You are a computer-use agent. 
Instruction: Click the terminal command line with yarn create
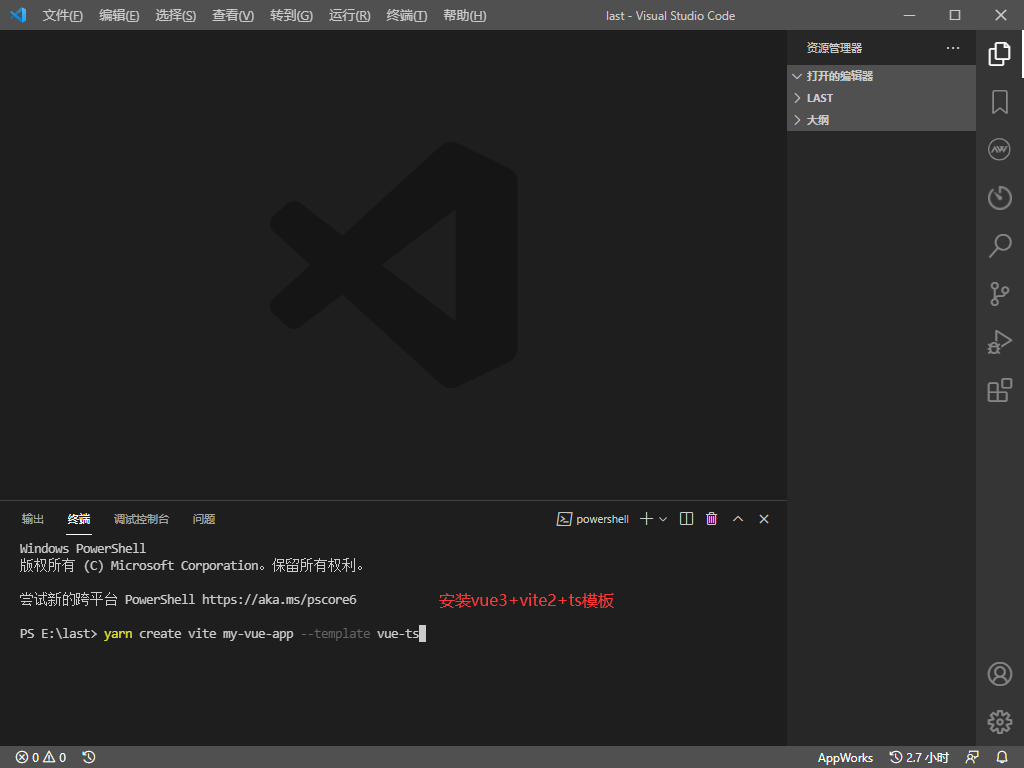click(x=223, y=633)
